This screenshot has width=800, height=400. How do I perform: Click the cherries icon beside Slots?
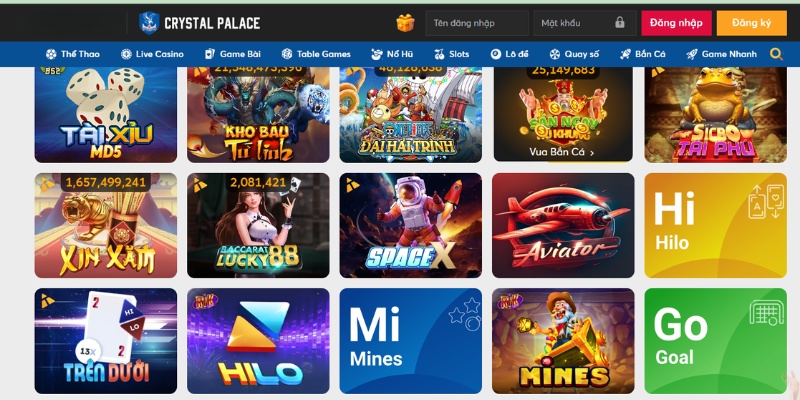439,54
